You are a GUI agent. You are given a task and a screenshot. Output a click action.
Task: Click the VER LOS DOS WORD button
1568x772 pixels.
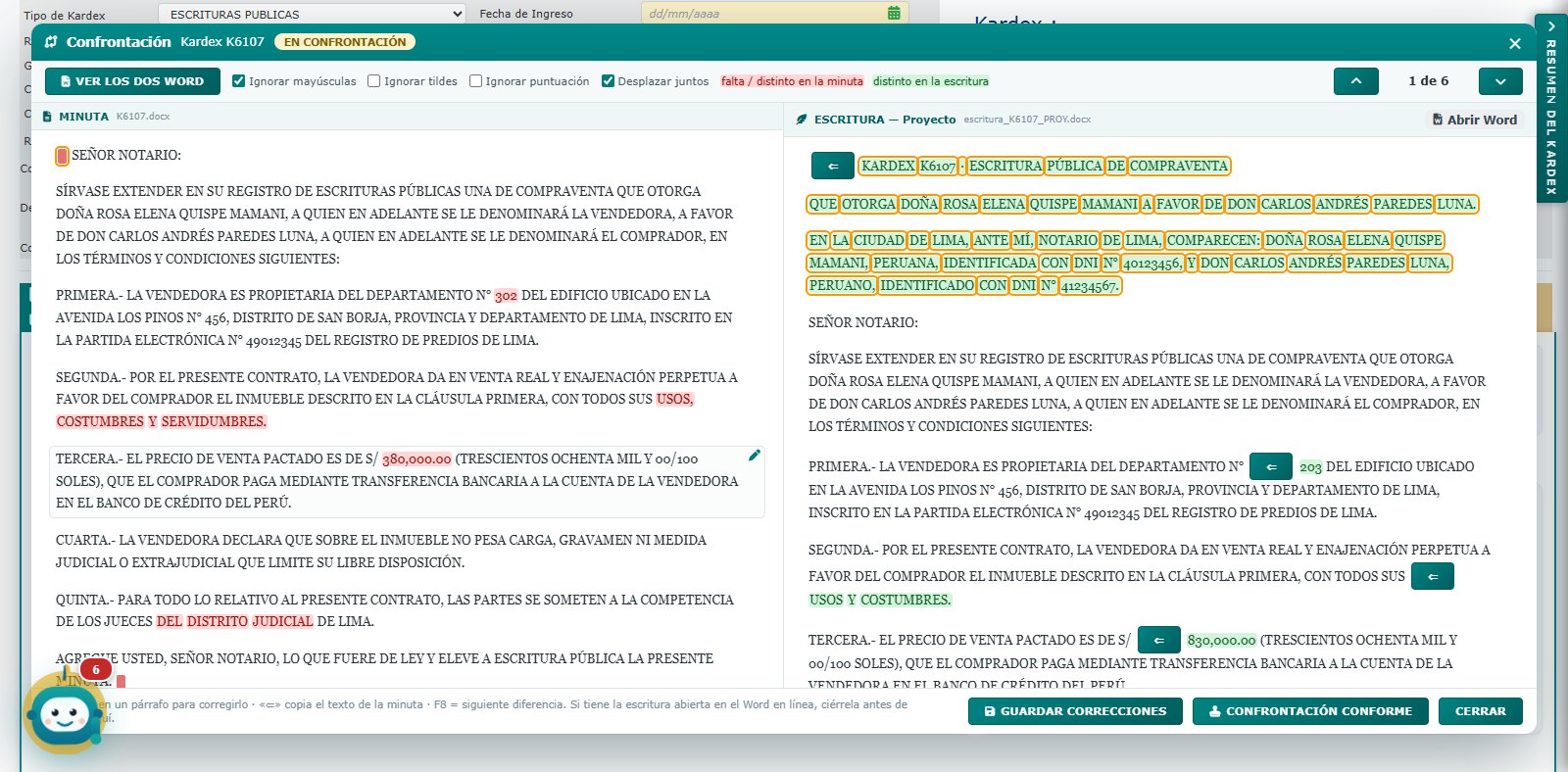tap(132, 81)
